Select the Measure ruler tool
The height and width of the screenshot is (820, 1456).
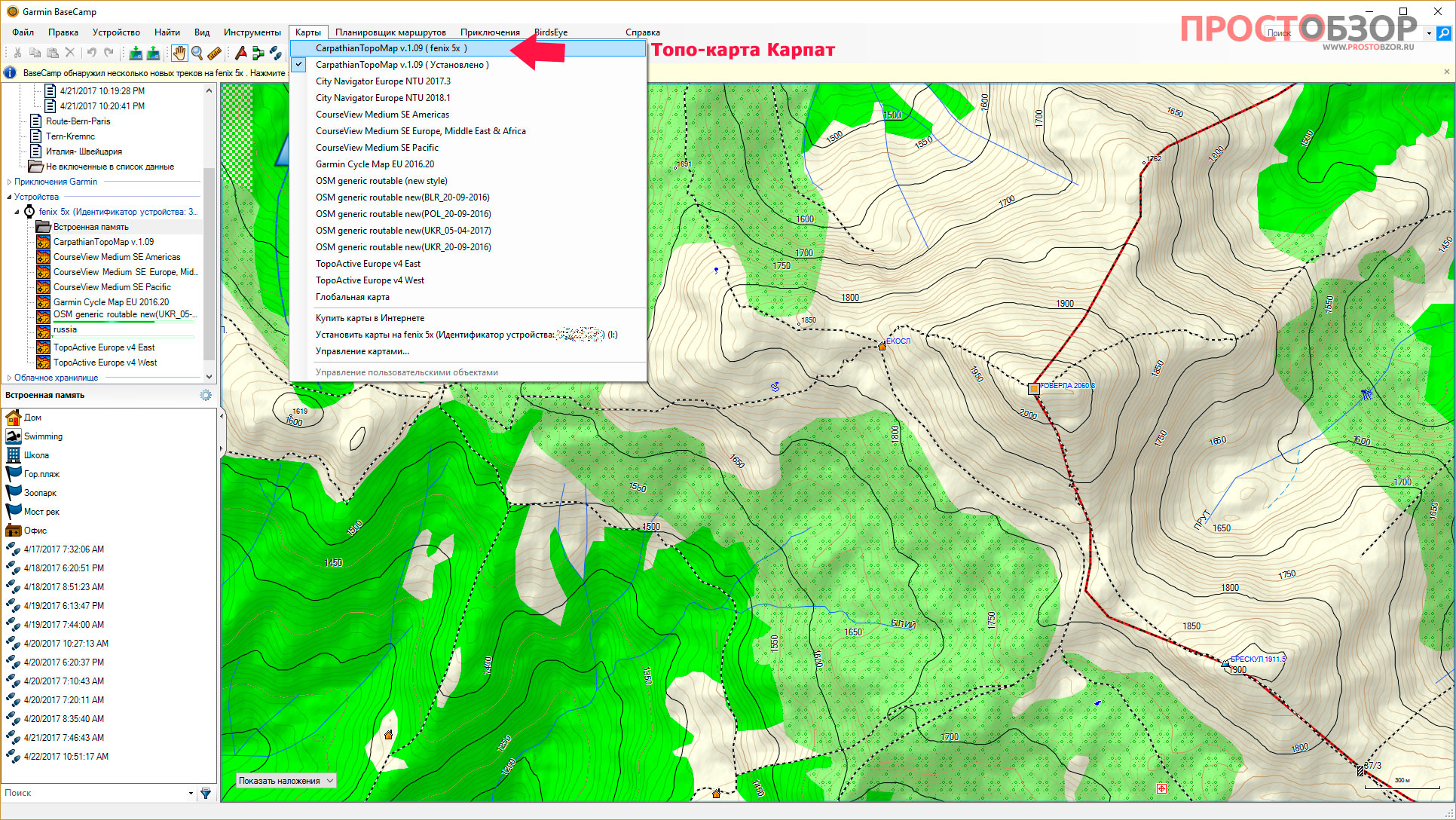click(x=215, y=53)
